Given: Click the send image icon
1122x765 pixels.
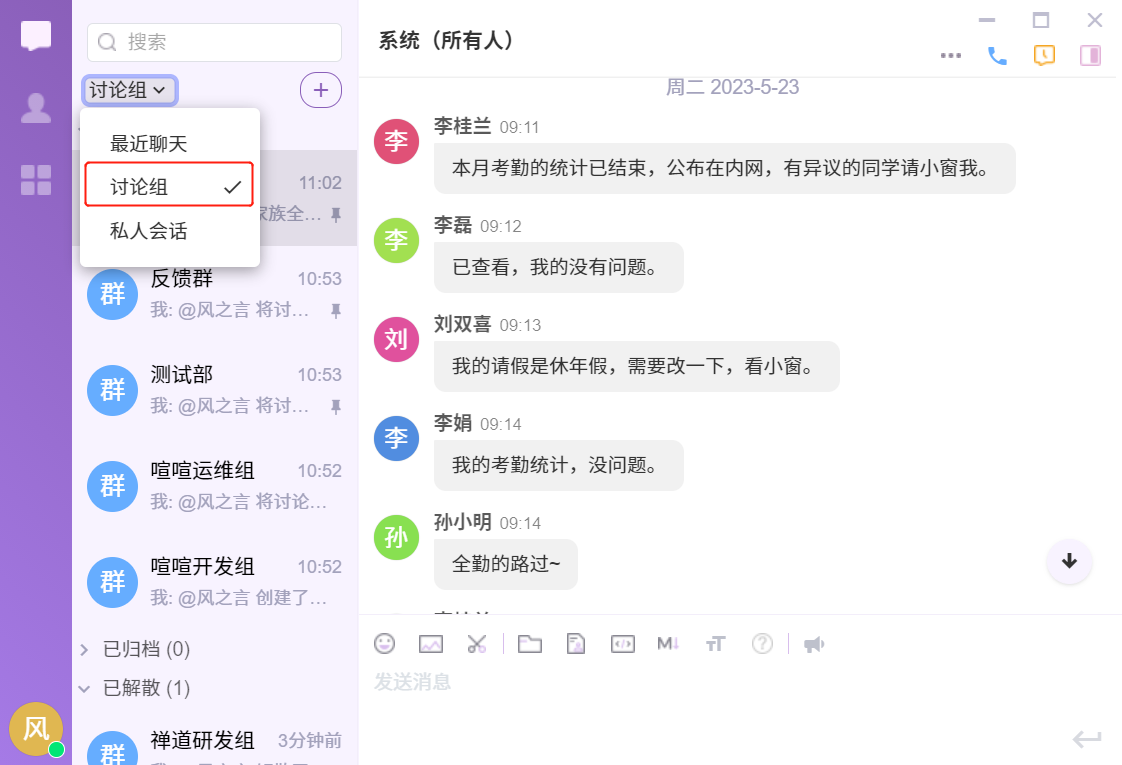Looking at the screenshot, I should point(430,644).
